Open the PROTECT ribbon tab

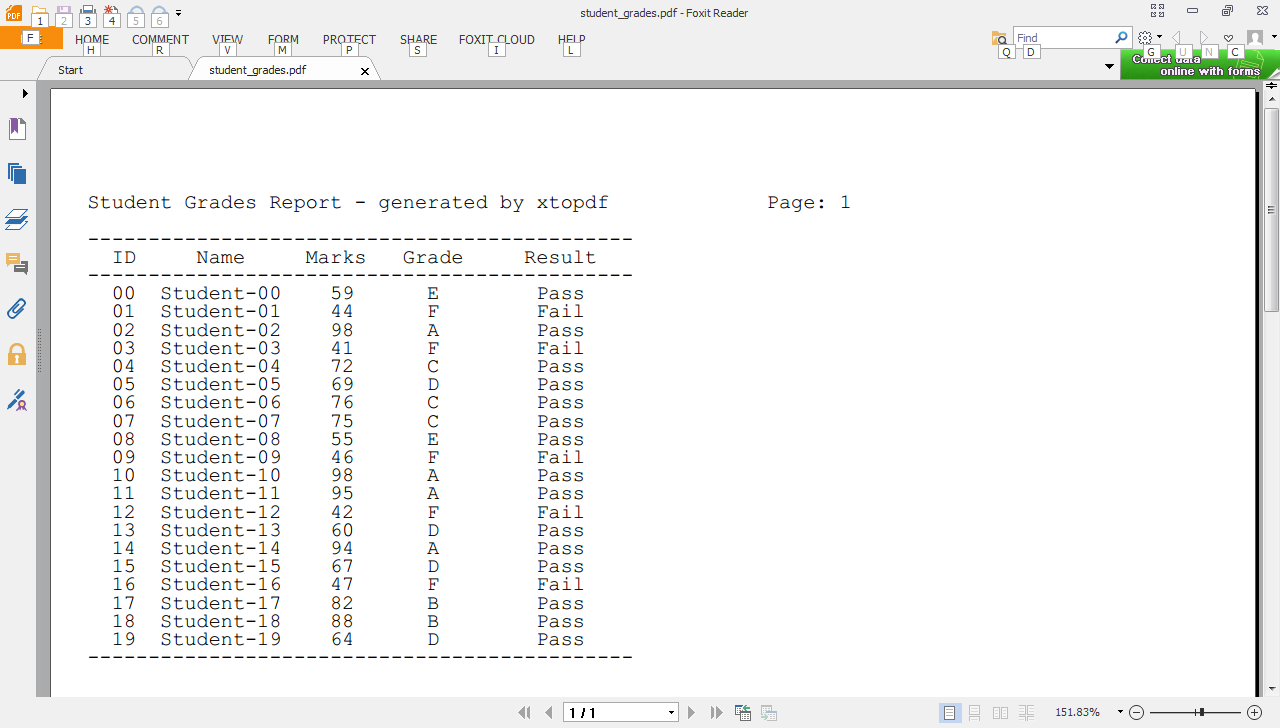pyautogui.click(x=348, y=40)
